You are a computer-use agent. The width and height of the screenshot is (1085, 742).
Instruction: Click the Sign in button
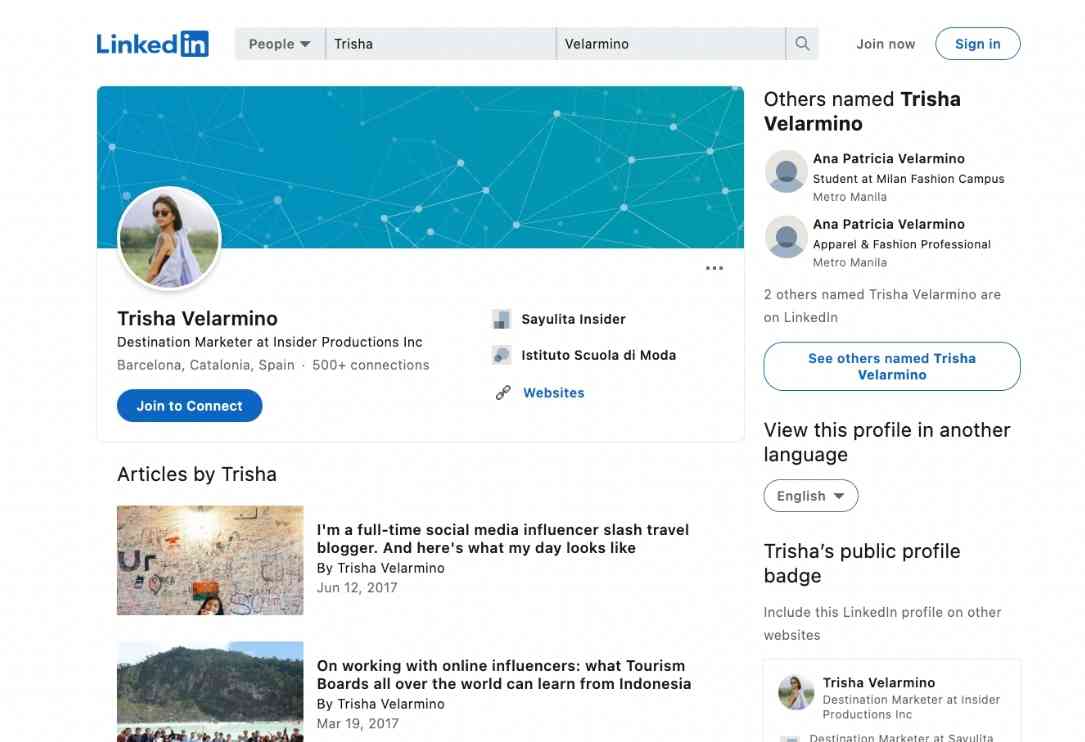(x=978, y=44)
